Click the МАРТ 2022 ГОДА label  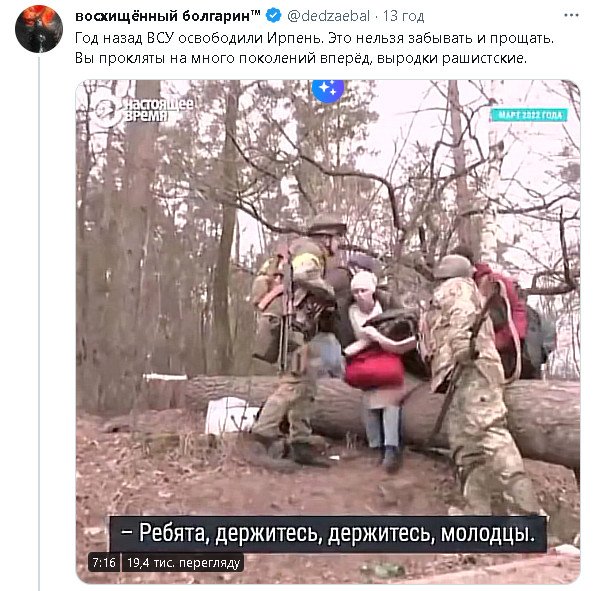click(529, 115)
